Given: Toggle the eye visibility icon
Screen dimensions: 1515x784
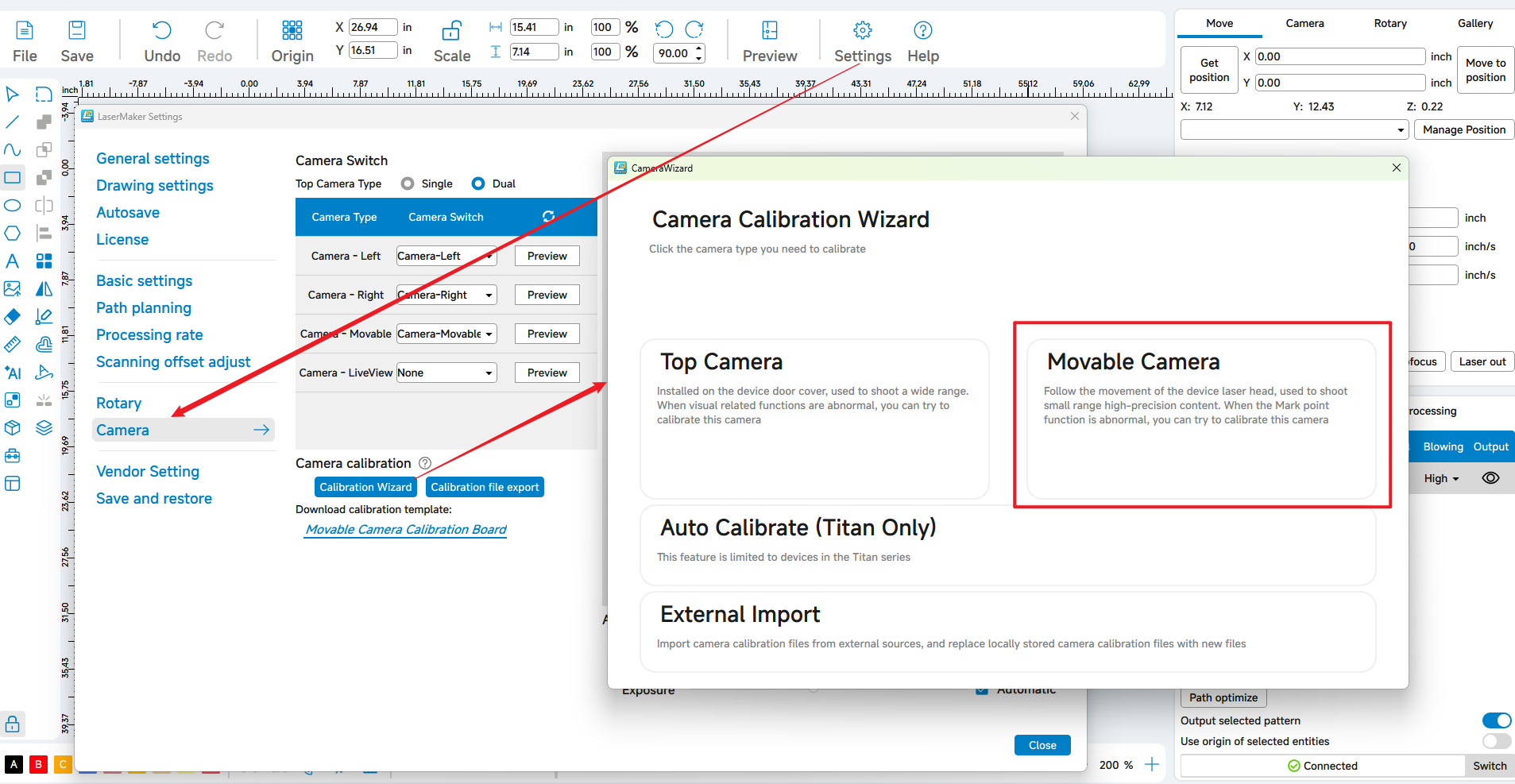Looking at the screenshot, I should (x=1491, y=478).
